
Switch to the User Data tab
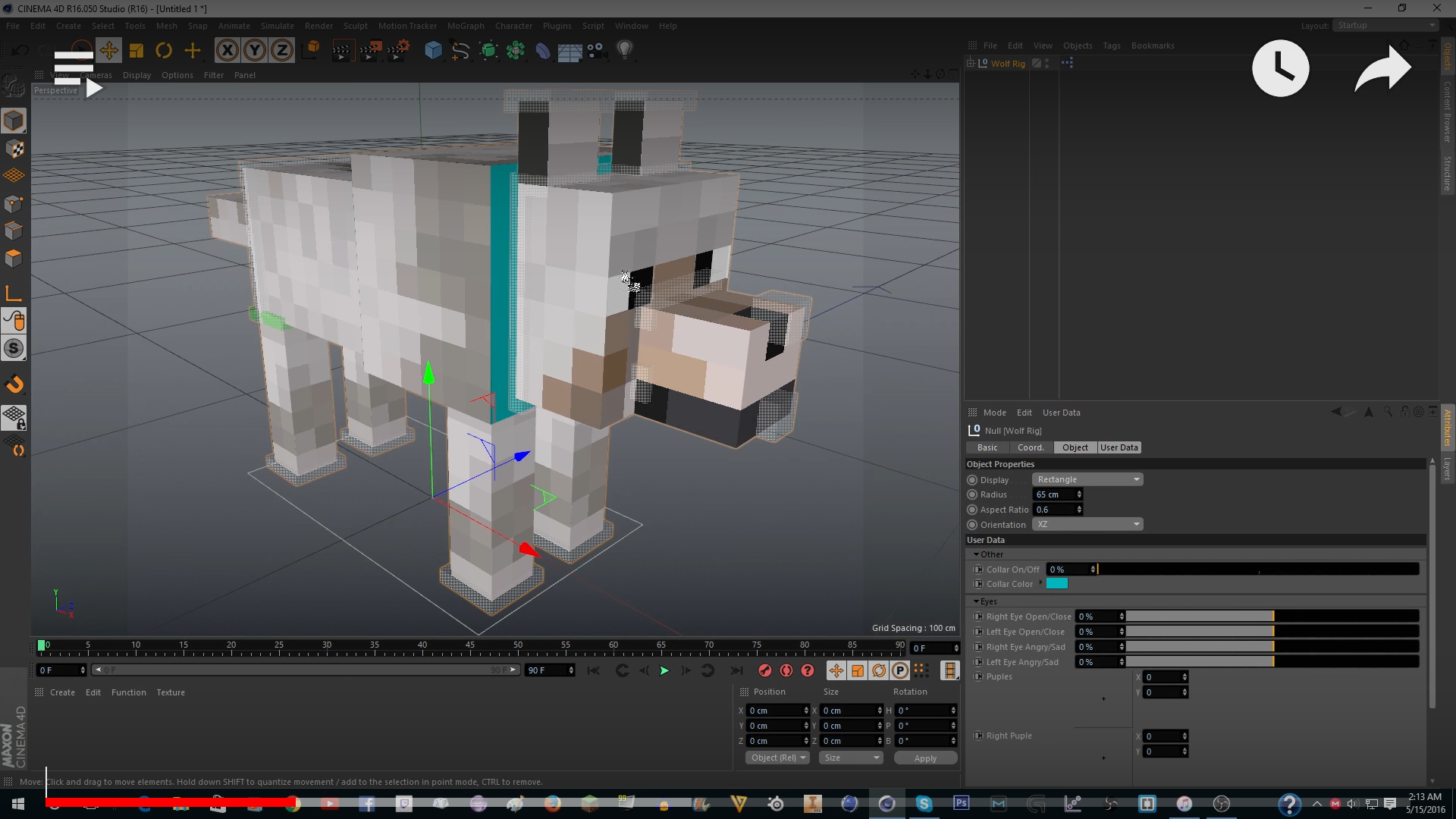[x=1119, y=447]
